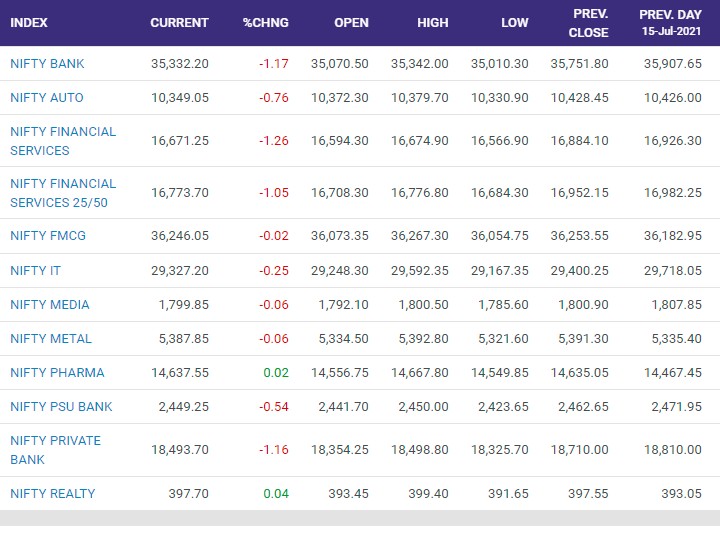Open the NIFTY METAL index link
The width and height of the screenshot is (720, 540).
[51, 338]
